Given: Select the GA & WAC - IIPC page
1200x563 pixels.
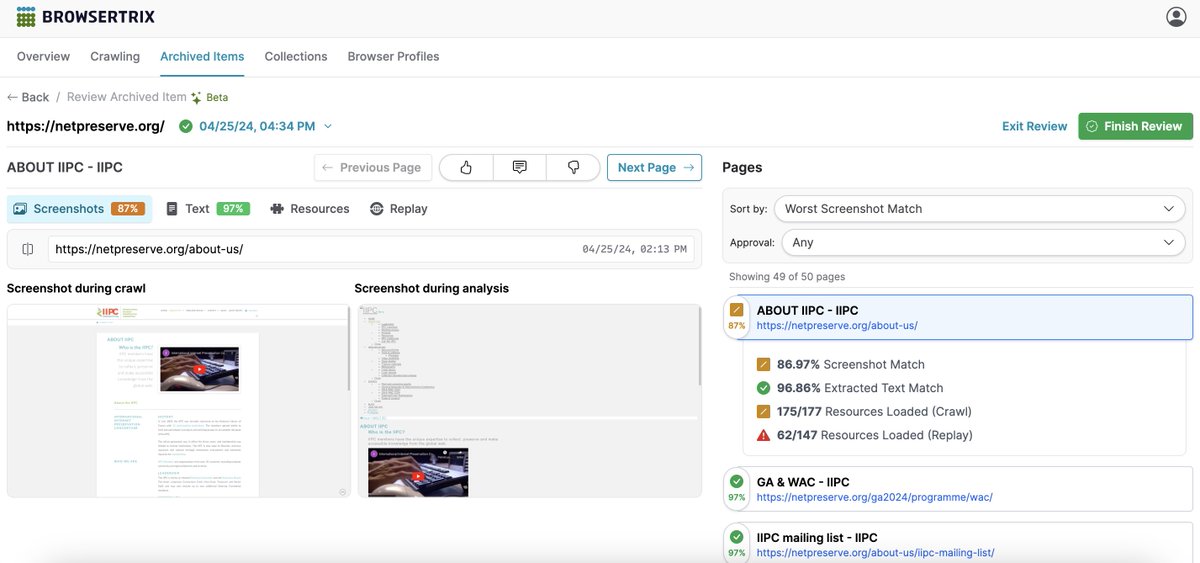Looking at the screenshot, I should pos(957,489).
